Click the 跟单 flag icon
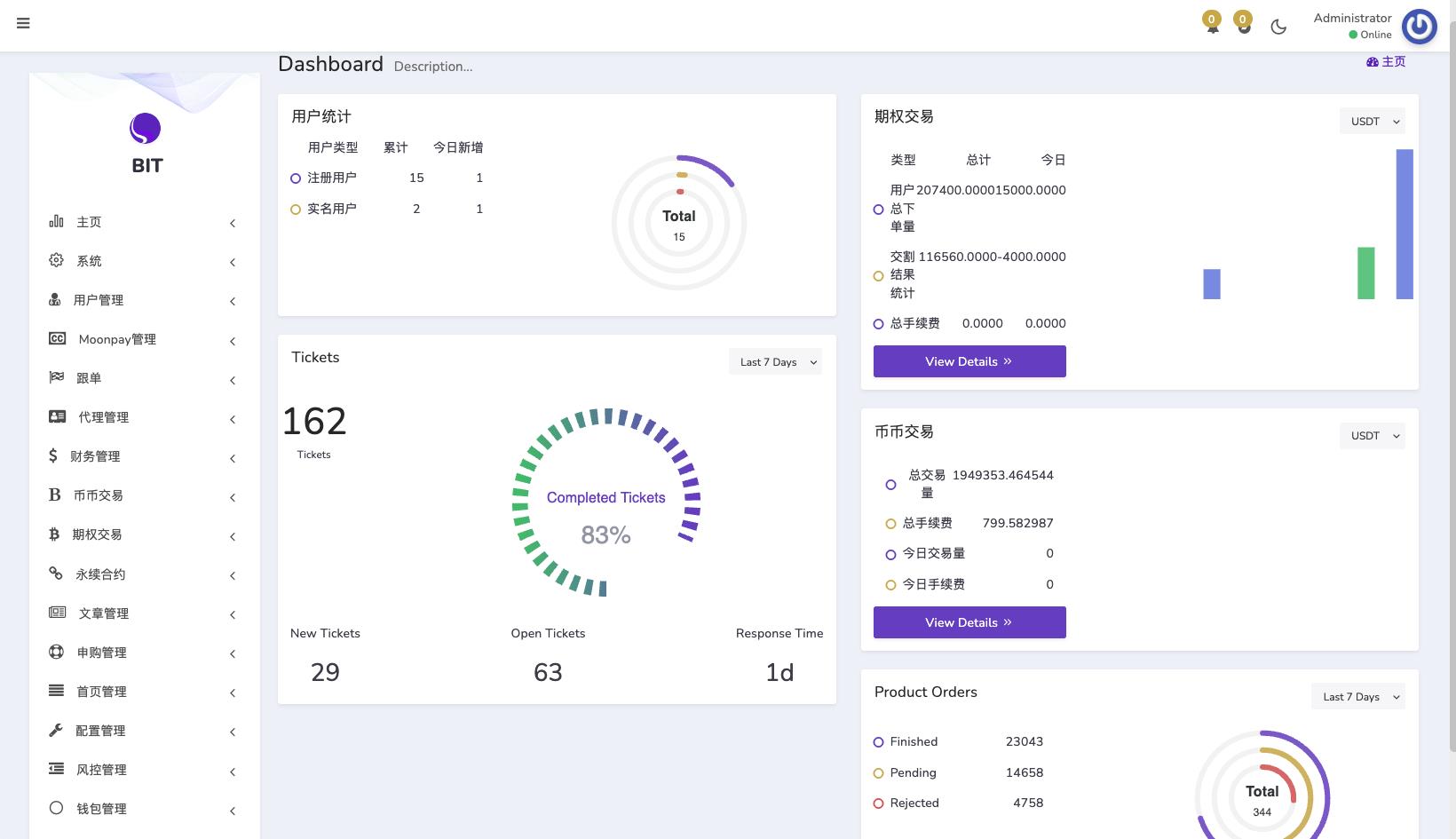 (x=56, y=377)
